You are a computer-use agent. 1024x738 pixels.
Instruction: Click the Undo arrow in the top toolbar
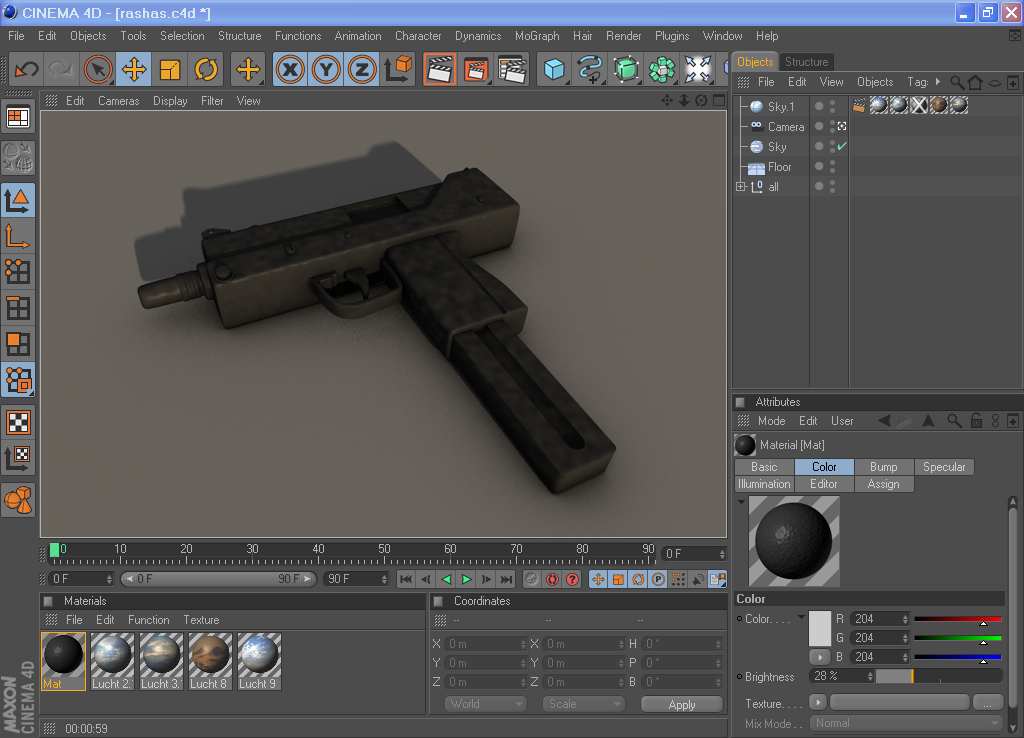(x=27, y=69)
